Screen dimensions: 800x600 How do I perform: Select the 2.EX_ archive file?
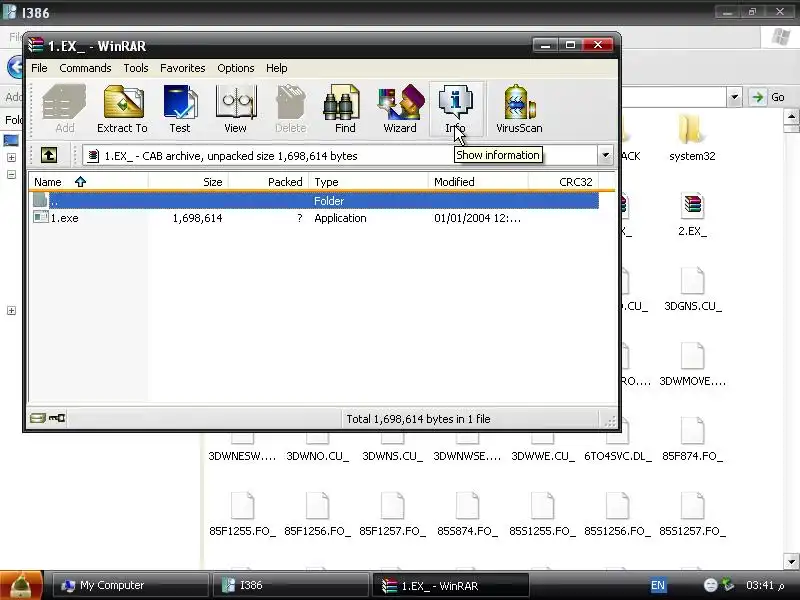click(x=692, y=214)
